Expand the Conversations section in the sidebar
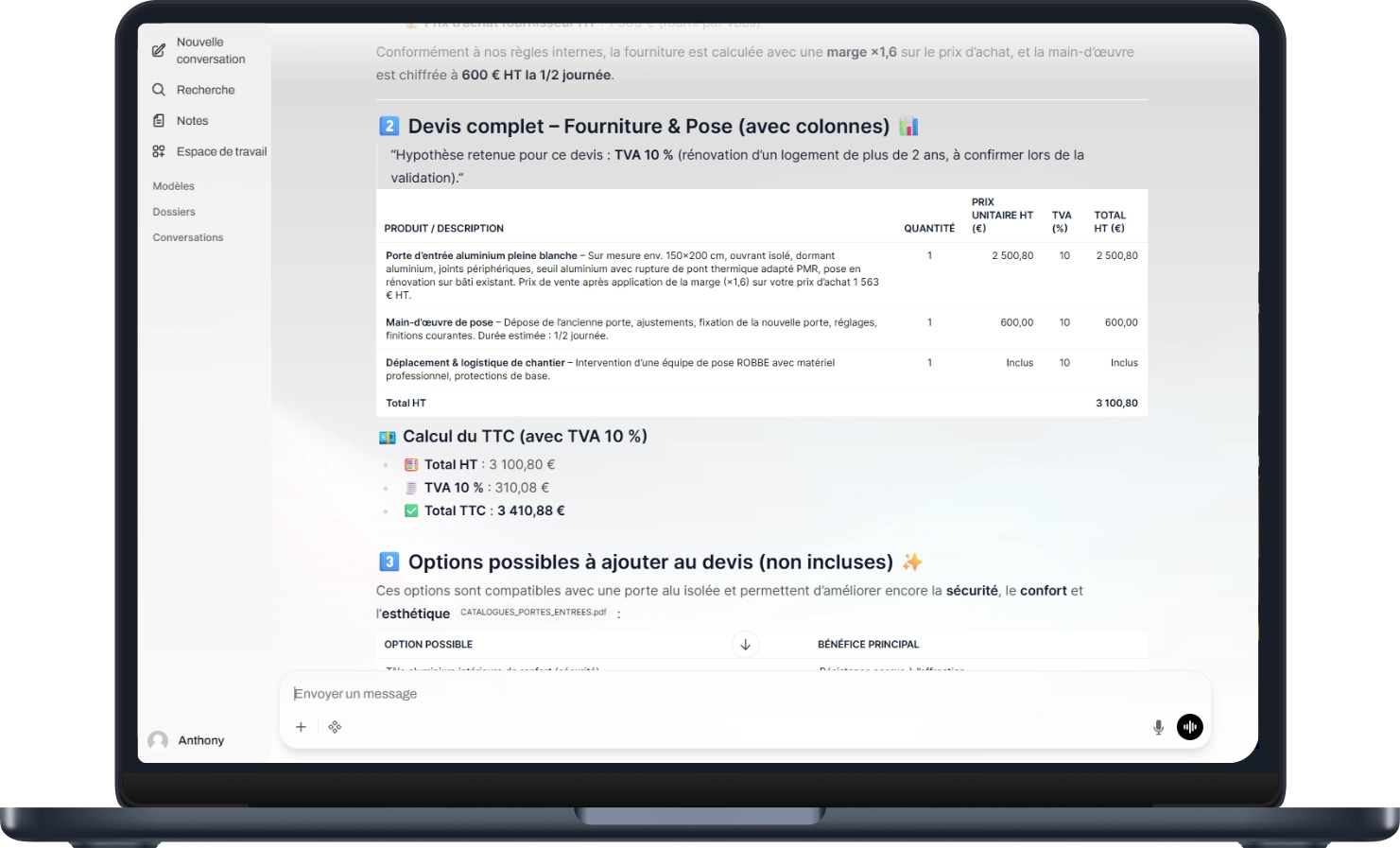Screen dimensions: 1400x848 (x=188, y=237)
